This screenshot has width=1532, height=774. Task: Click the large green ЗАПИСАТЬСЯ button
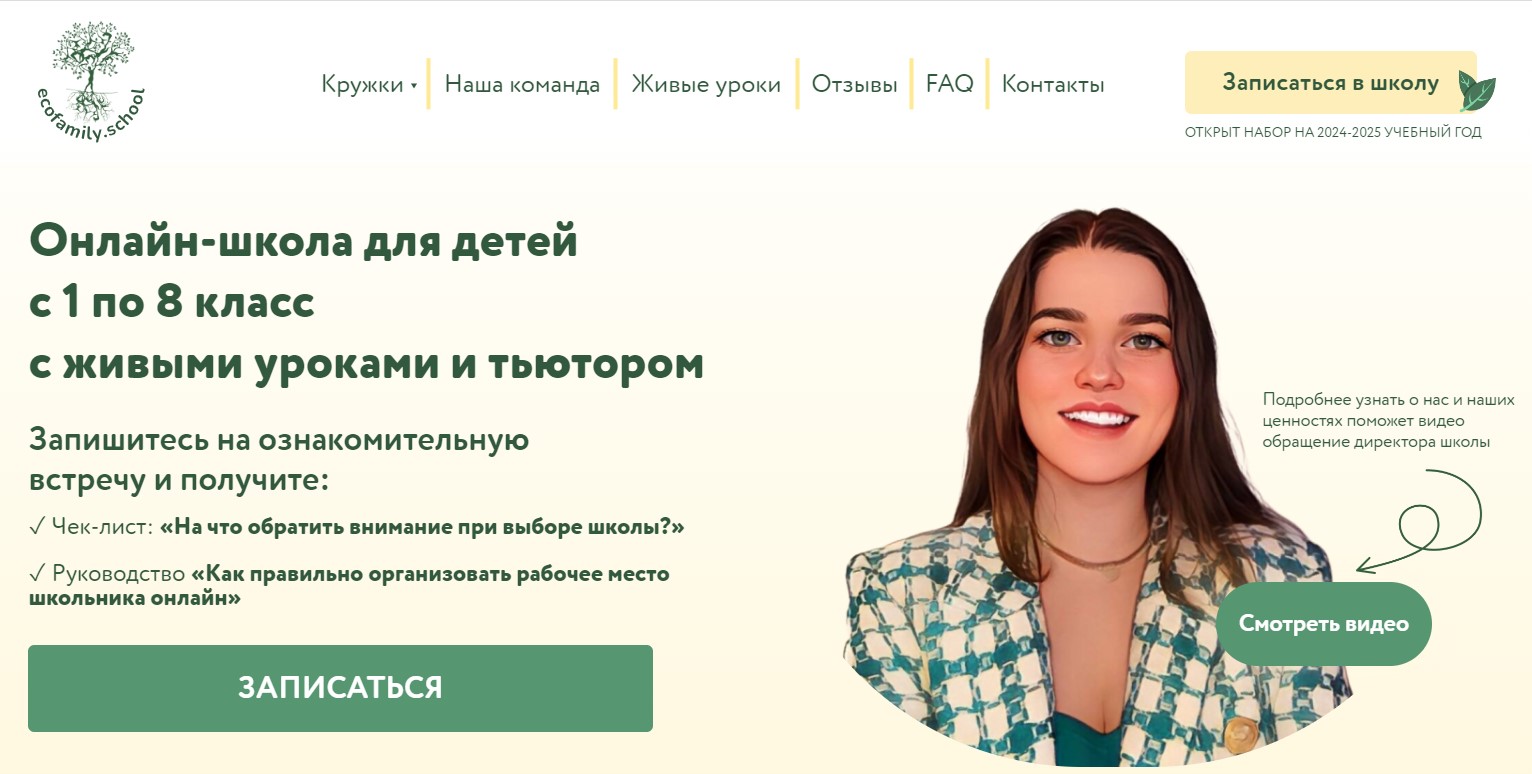tap(340, 688)
